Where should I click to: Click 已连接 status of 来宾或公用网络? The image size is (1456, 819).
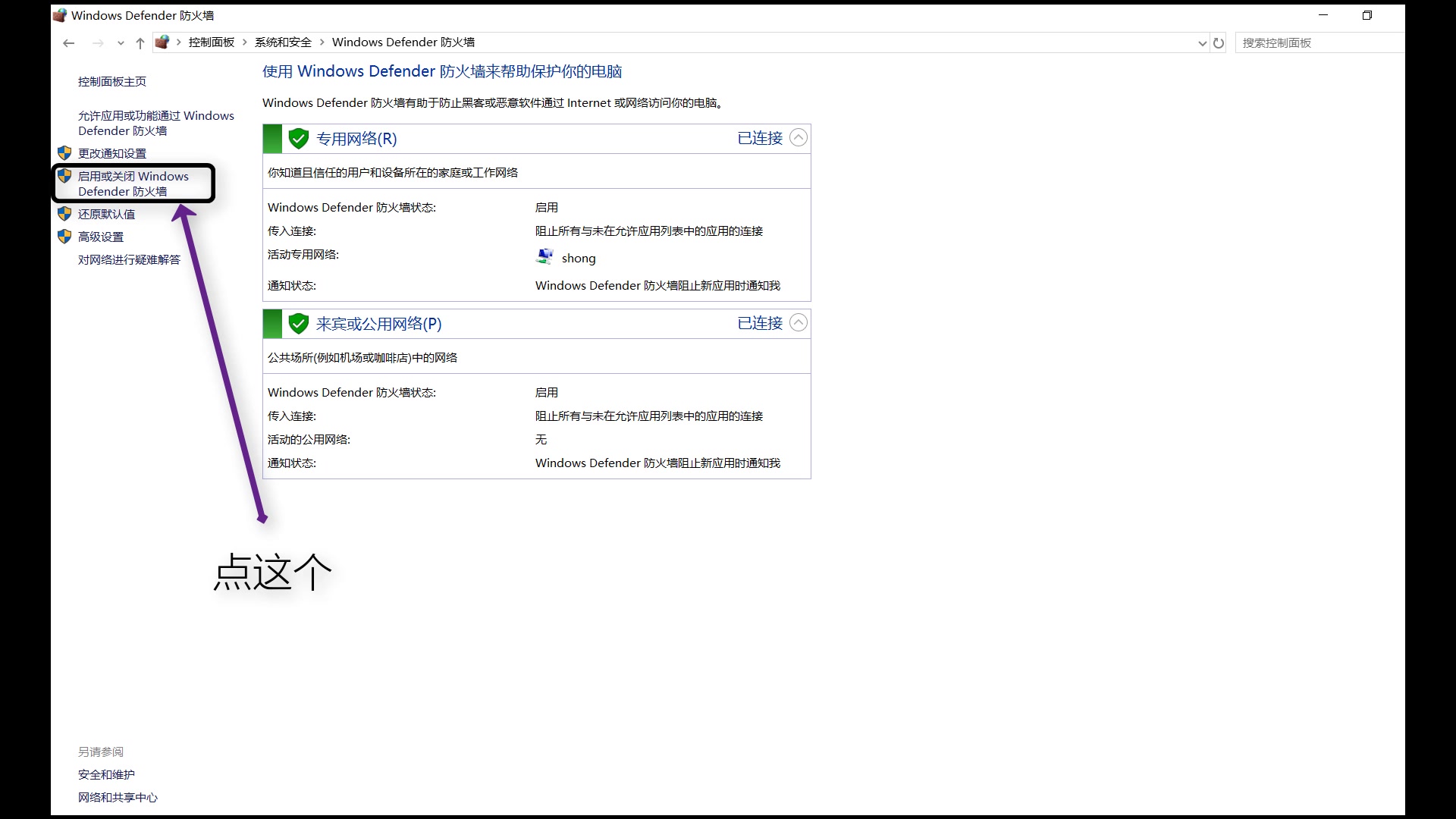click(x=760, y=323)
